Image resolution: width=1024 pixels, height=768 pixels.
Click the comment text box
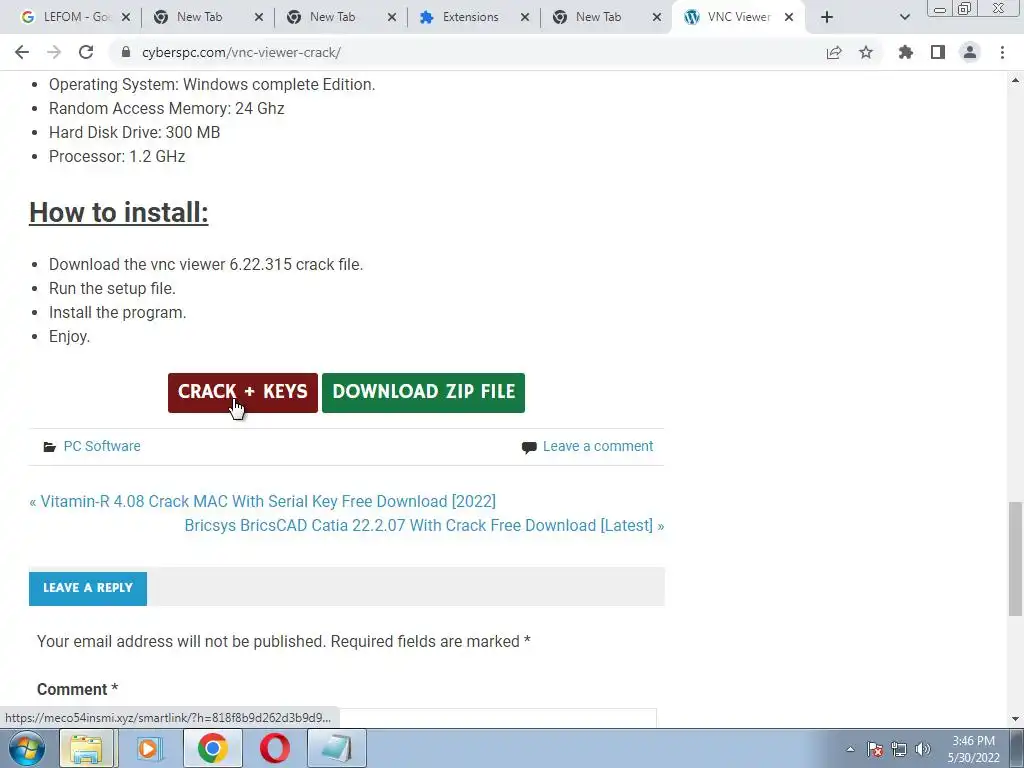[x=346, y=718]
